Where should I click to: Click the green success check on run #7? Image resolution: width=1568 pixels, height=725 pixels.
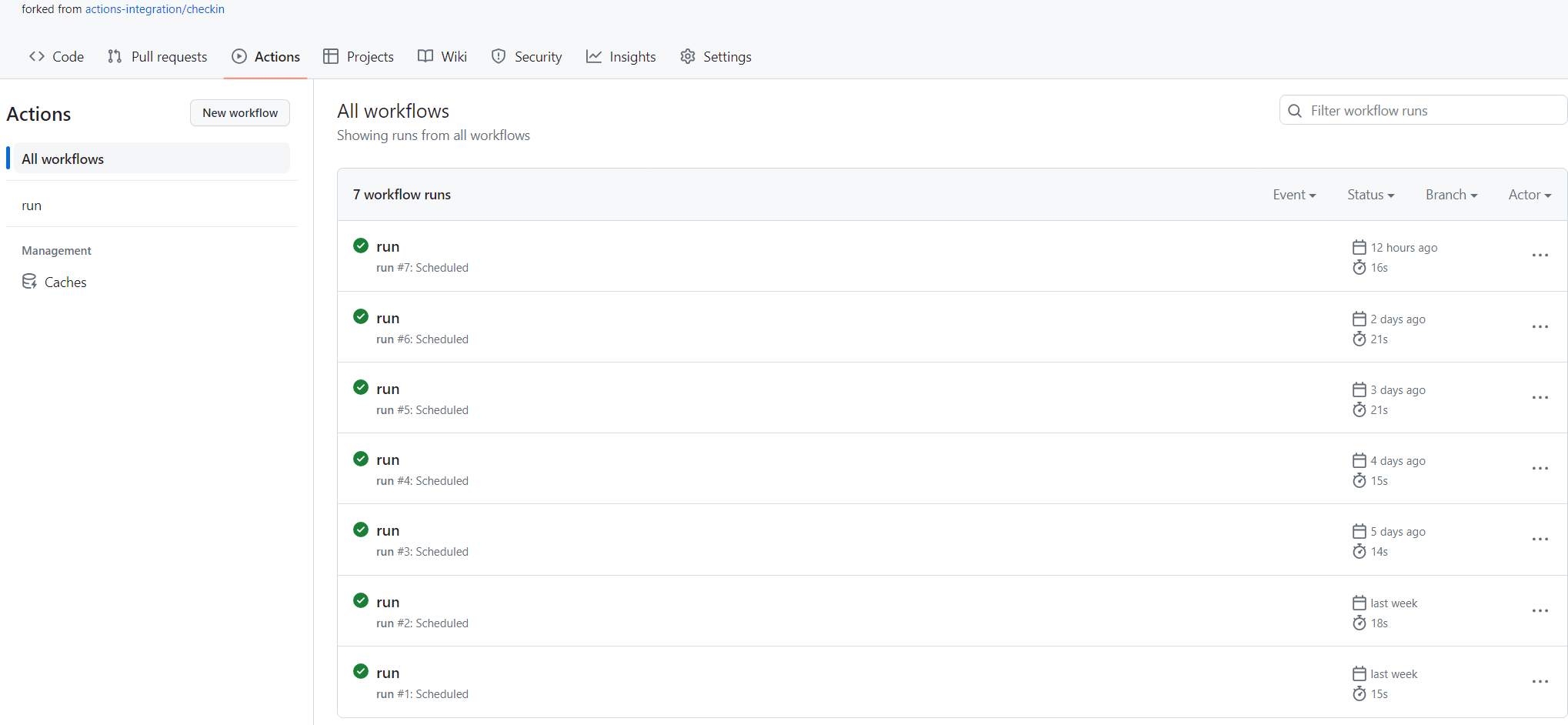pos(360,245)
